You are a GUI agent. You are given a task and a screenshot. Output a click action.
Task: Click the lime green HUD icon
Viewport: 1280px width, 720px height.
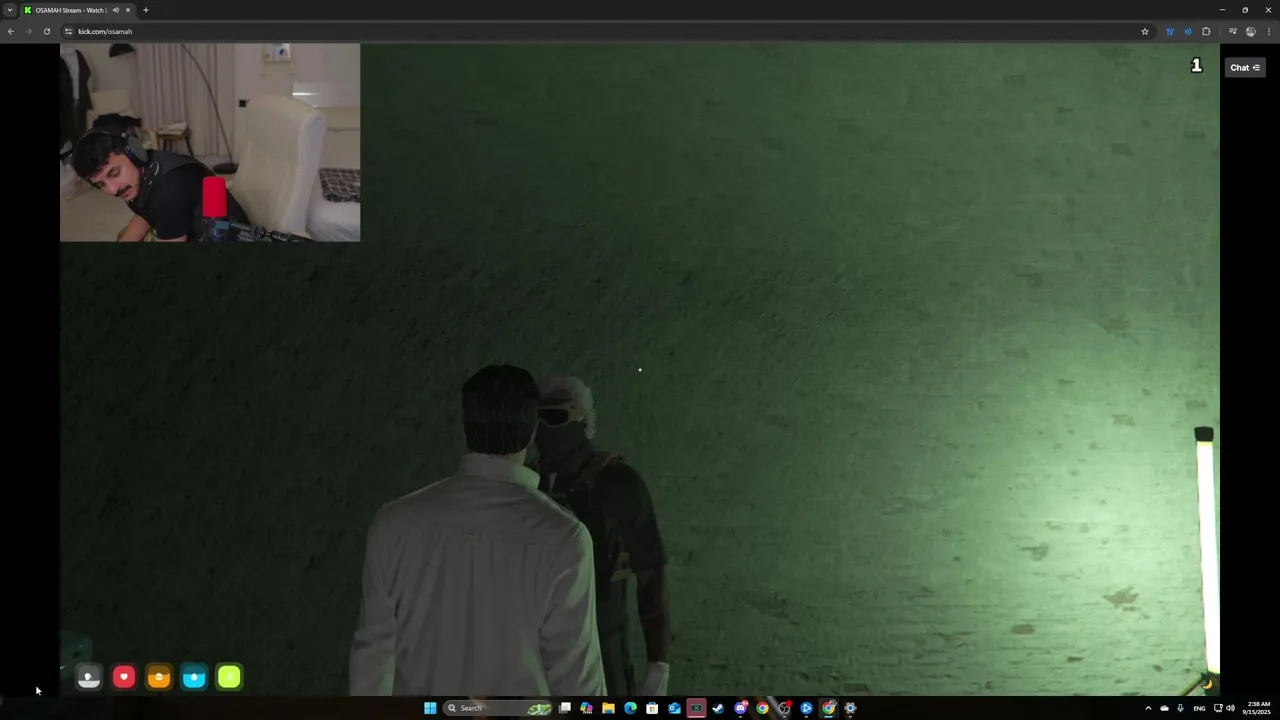pyautogui.click(x=229, y=677)
